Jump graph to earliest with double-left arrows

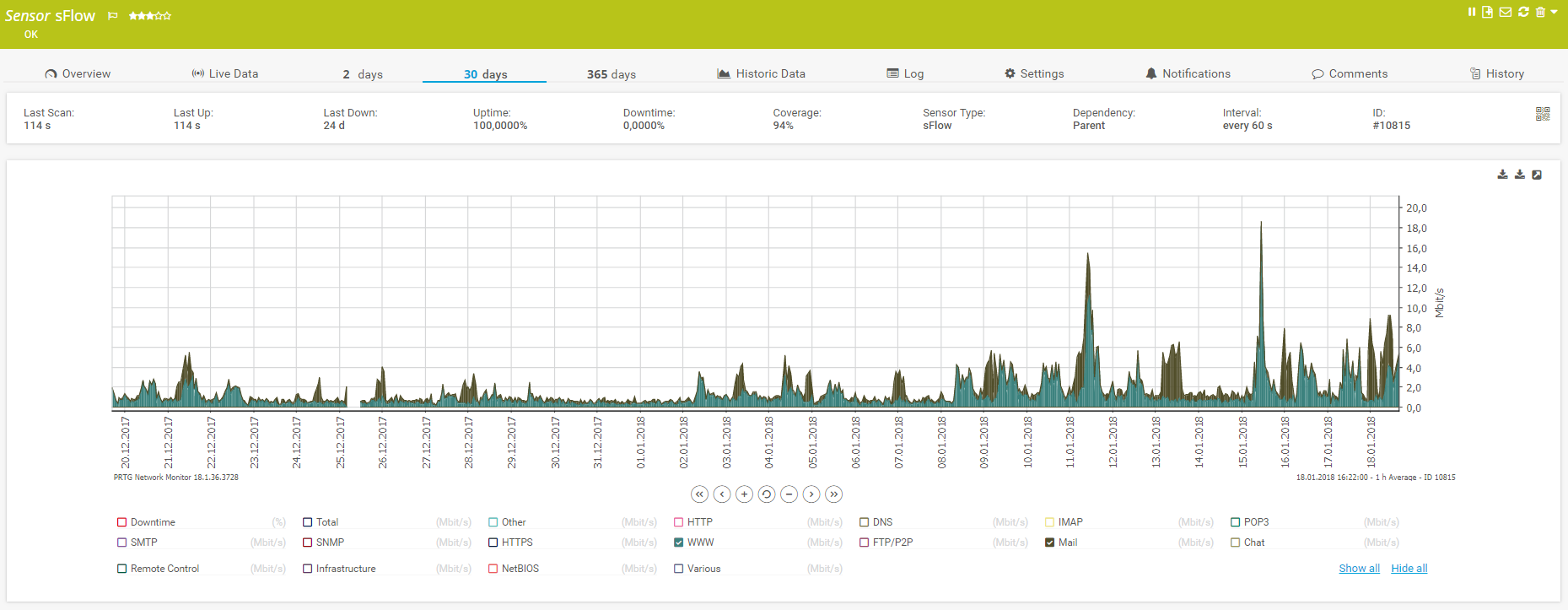tap(699, 494)
